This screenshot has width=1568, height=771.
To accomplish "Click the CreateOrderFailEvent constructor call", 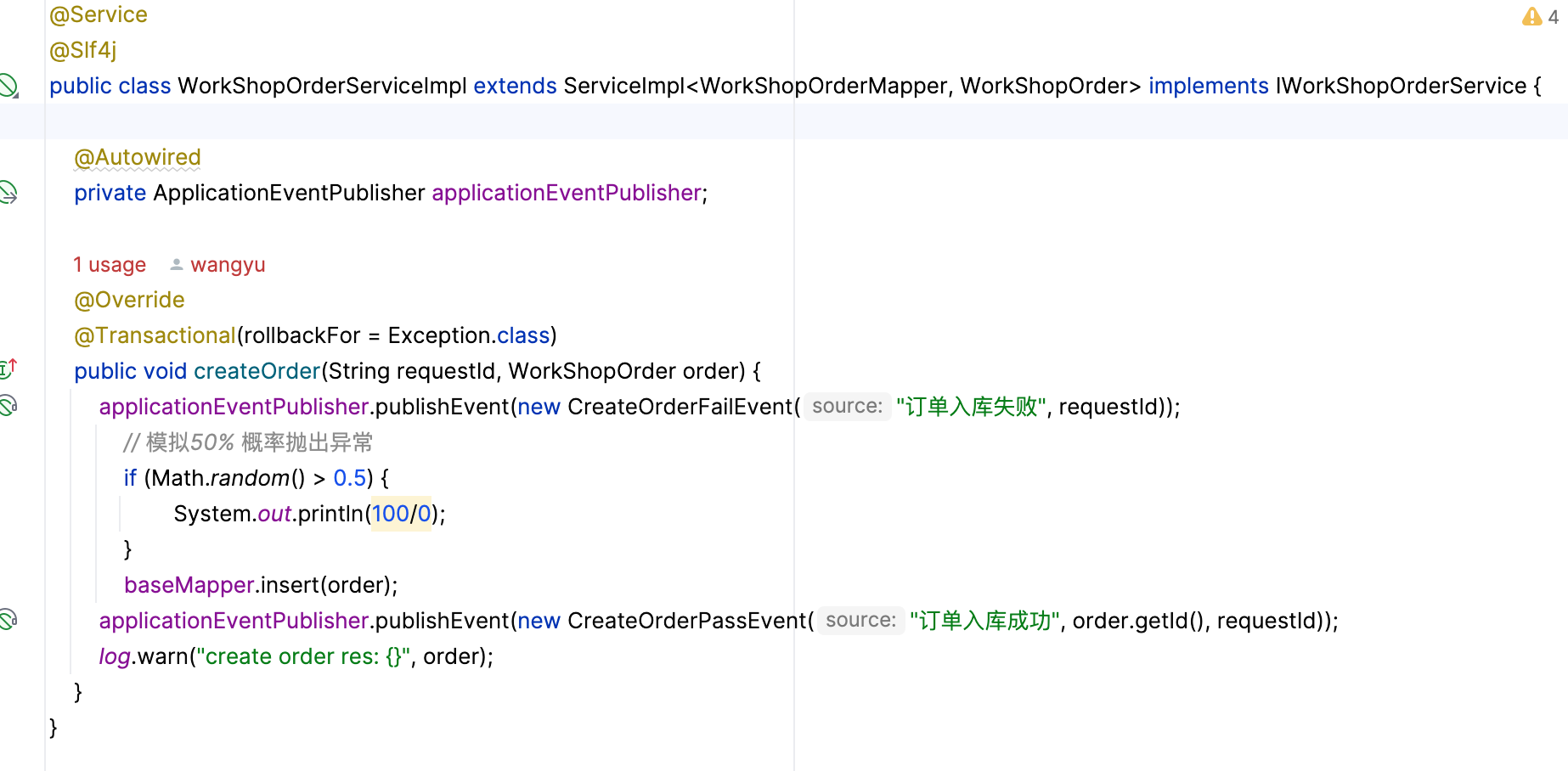I will click(x=680, y=407).
